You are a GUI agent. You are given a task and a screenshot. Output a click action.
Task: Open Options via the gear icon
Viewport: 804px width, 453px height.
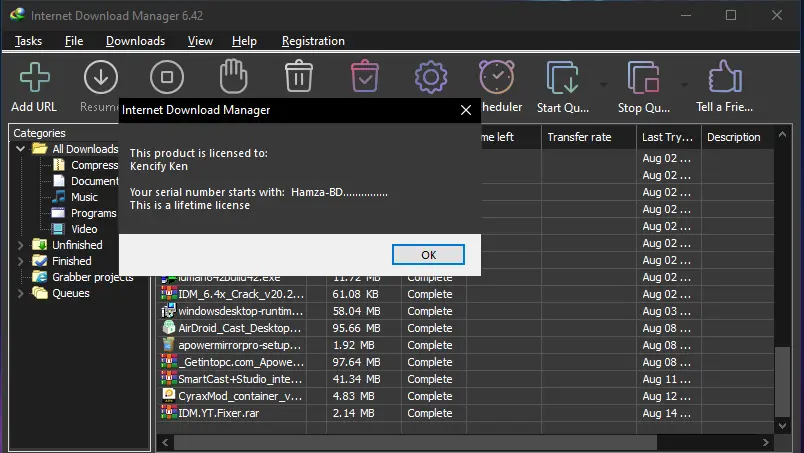[x=431, y=77]
